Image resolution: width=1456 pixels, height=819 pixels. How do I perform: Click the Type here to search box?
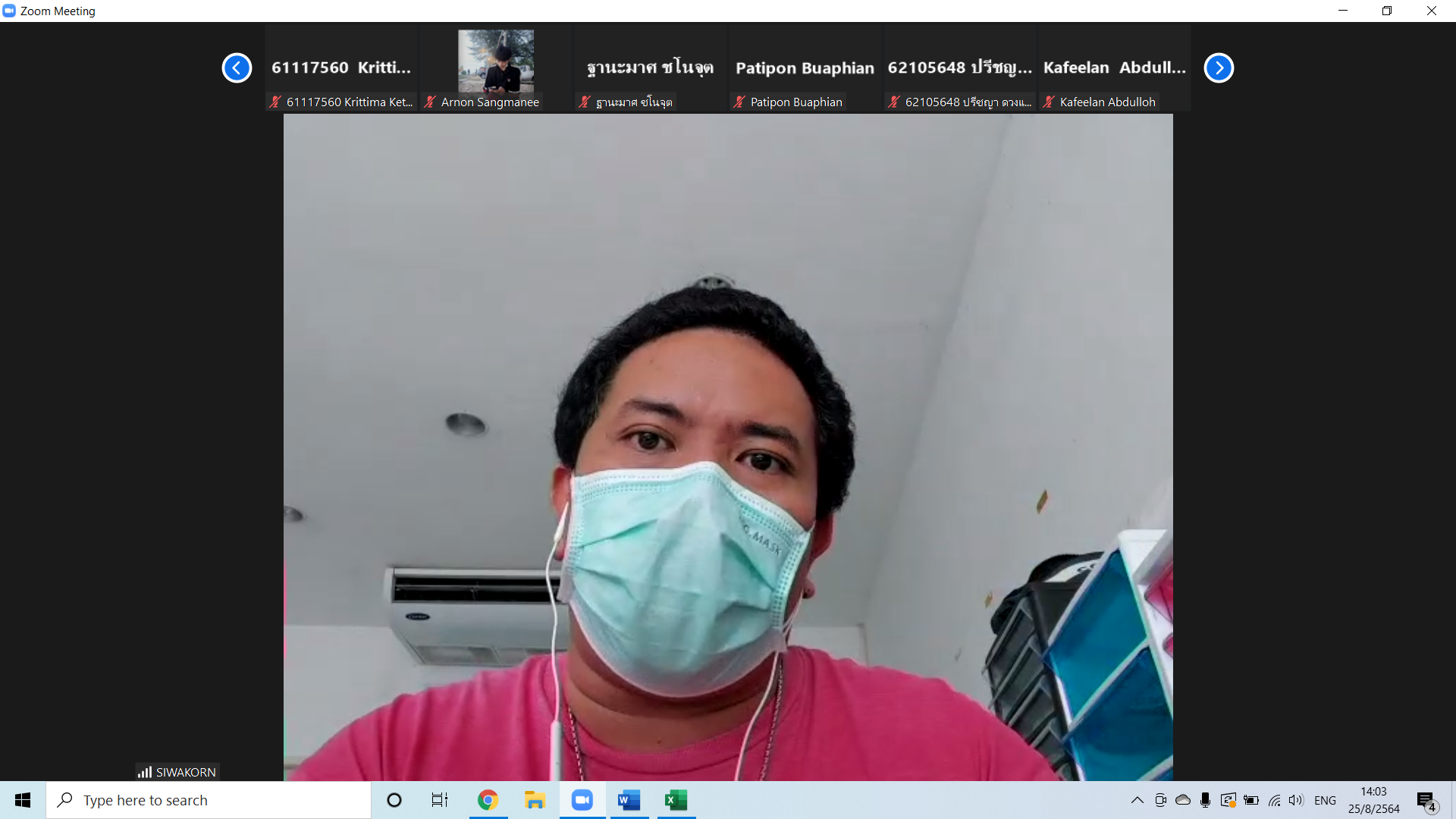pyautogui.click(x=209, y=800)
